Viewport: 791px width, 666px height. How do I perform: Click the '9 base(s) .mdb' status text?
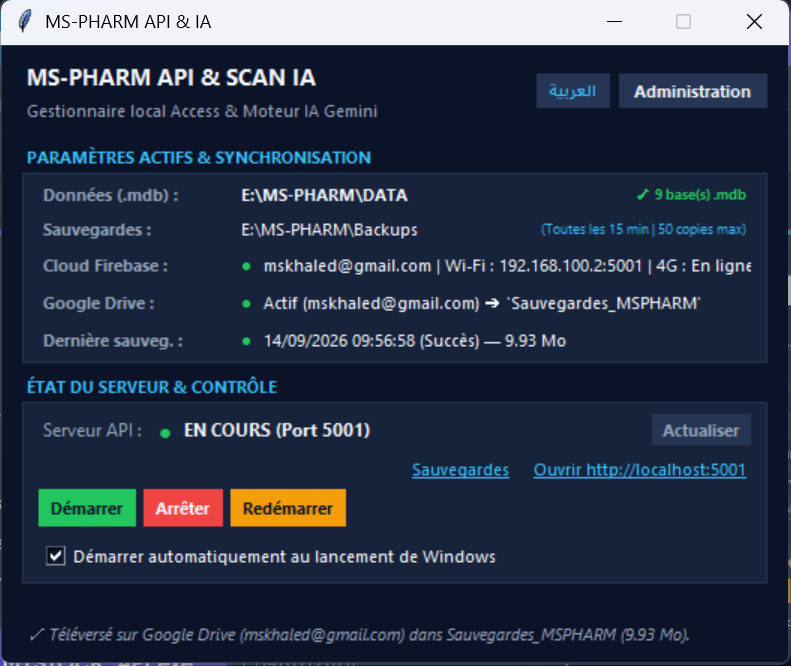(x=700, y=195)
